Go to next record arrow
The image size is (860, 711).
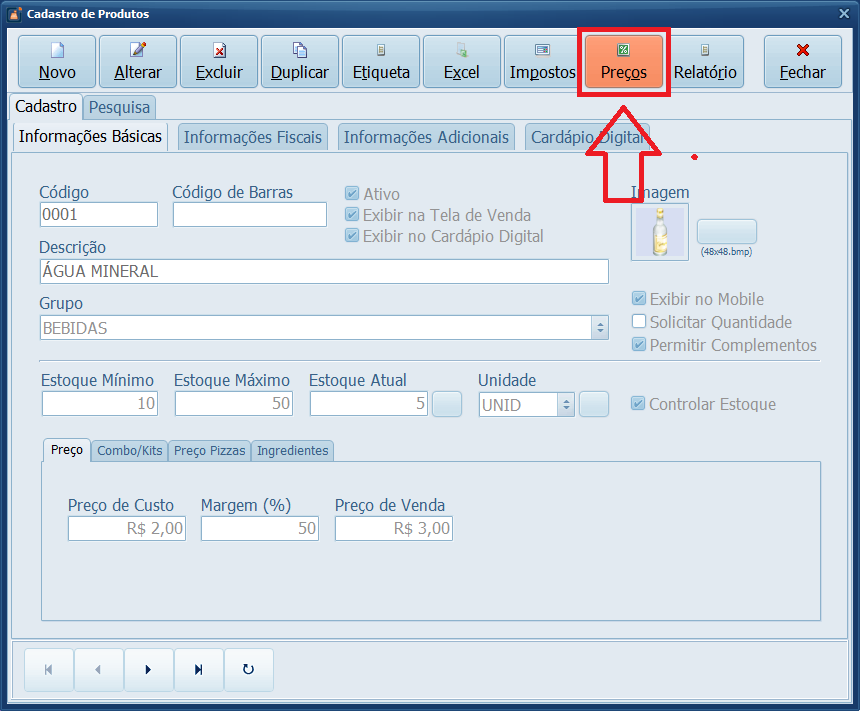pyautogui.click(x=148, y=670)
